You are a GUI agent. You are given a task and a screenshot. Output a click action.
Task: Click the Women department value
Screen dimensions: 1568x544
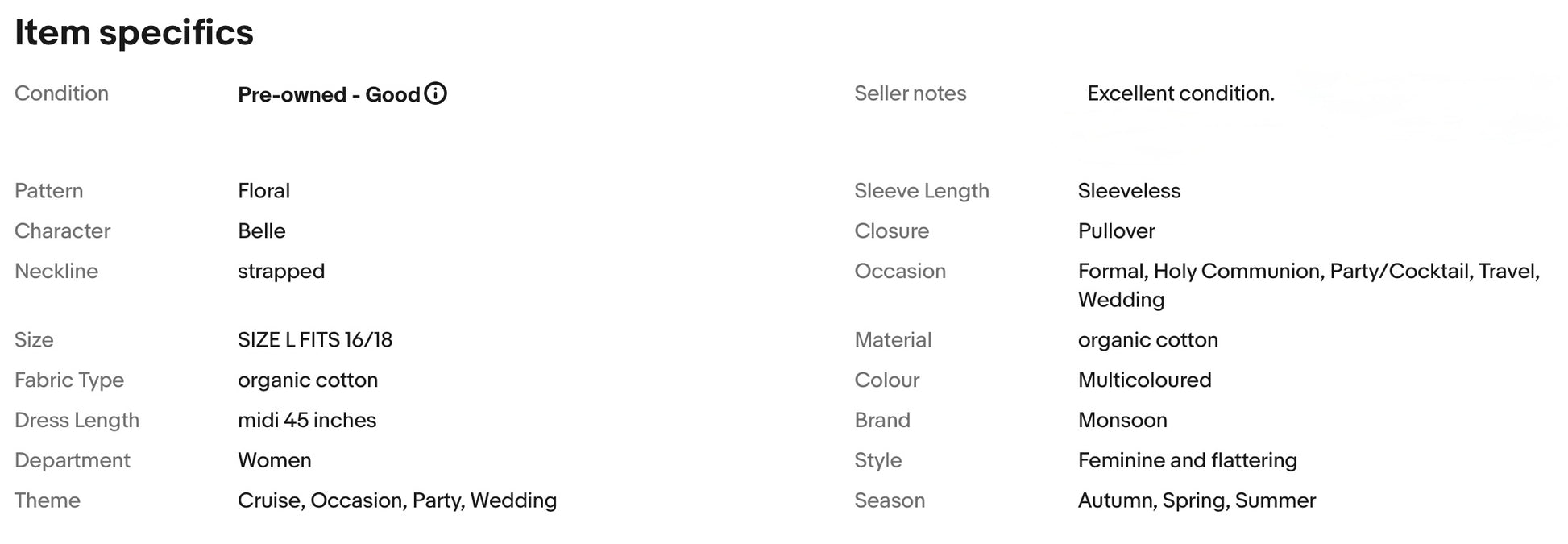274,461
